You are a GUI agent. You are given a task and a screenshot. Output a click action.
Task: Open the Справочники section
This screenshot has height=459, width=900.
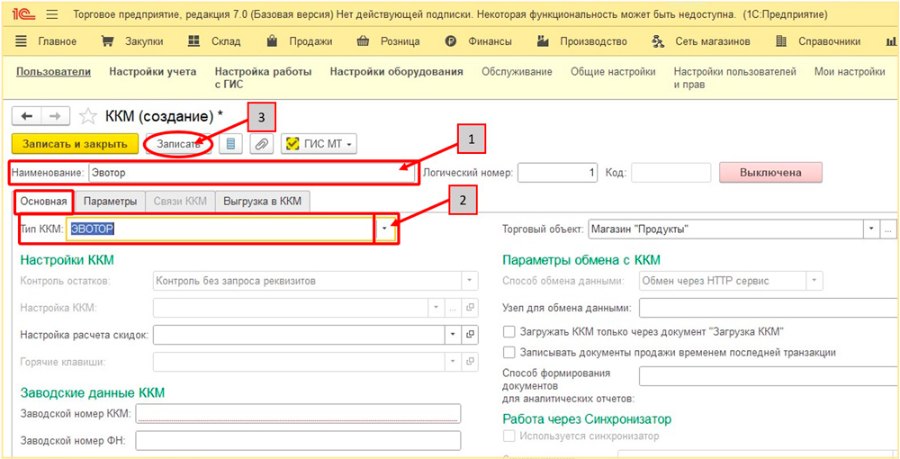coord(818,41)
